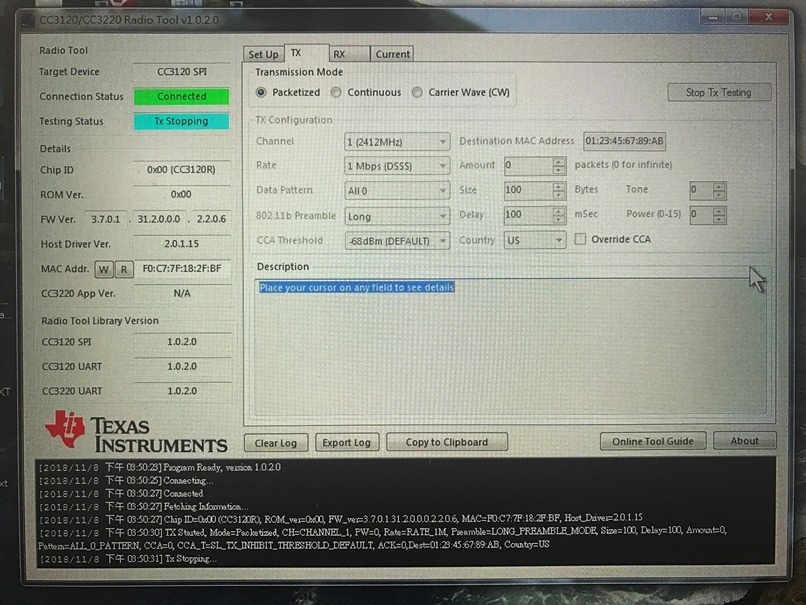Open the Online Tool Guide
The width and height of the screenshot is (806, 605).
tap(653, 441)
